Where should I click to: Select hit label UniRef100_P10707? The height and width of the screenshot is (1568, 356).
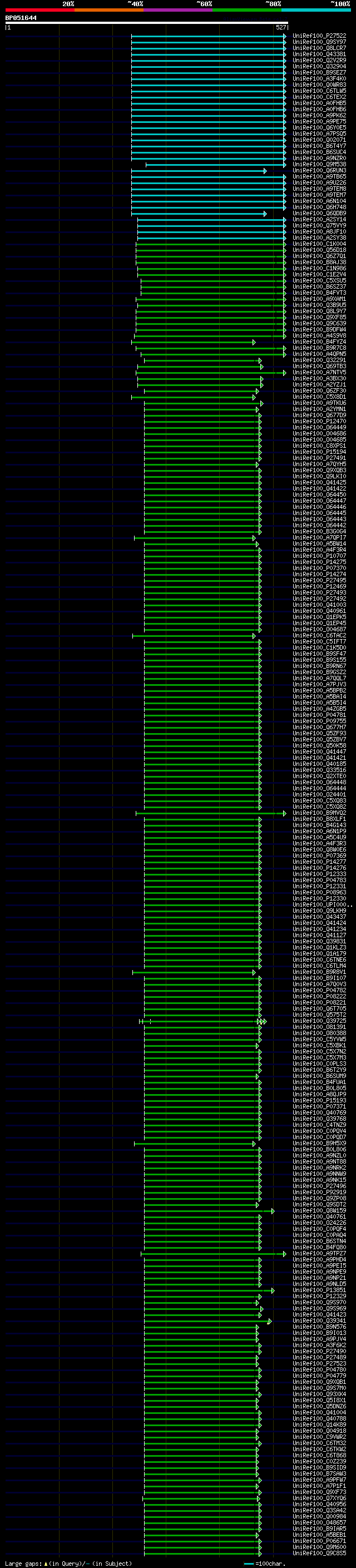click(x=319, y=556)
